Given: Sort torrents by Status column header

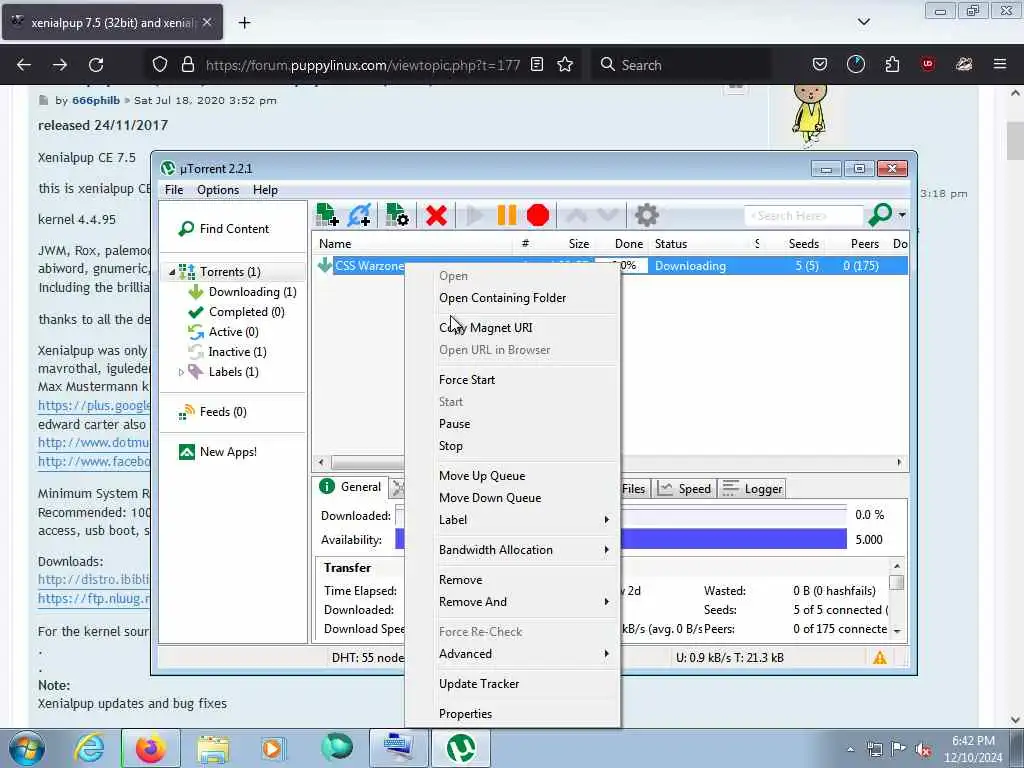Looking at the screenshot, I should [x=701, y=244].
